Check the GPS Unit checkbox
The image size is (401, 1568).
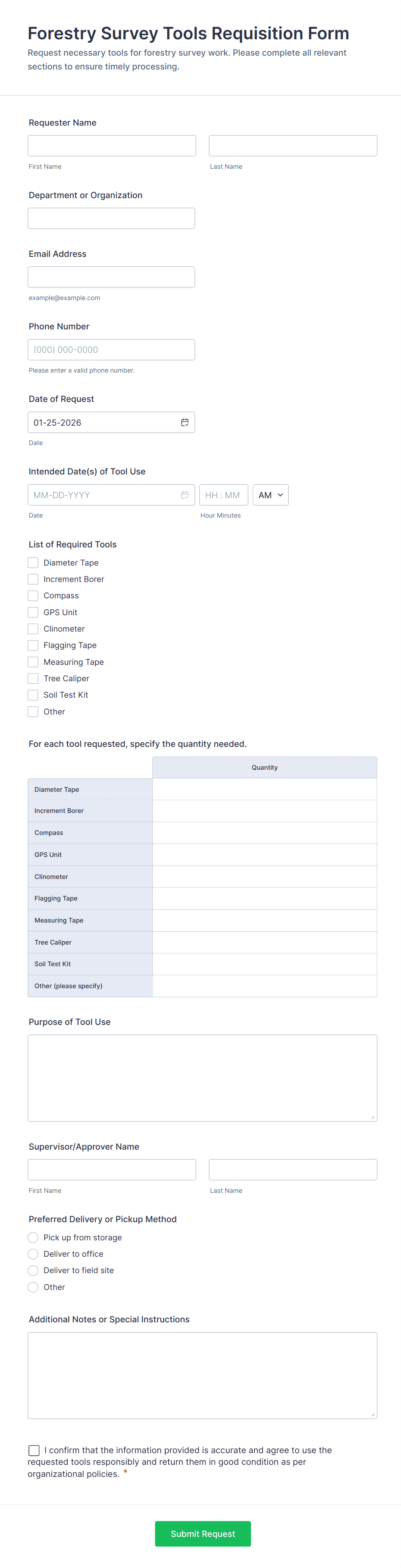pyautogui.click(x=33, y=612)
